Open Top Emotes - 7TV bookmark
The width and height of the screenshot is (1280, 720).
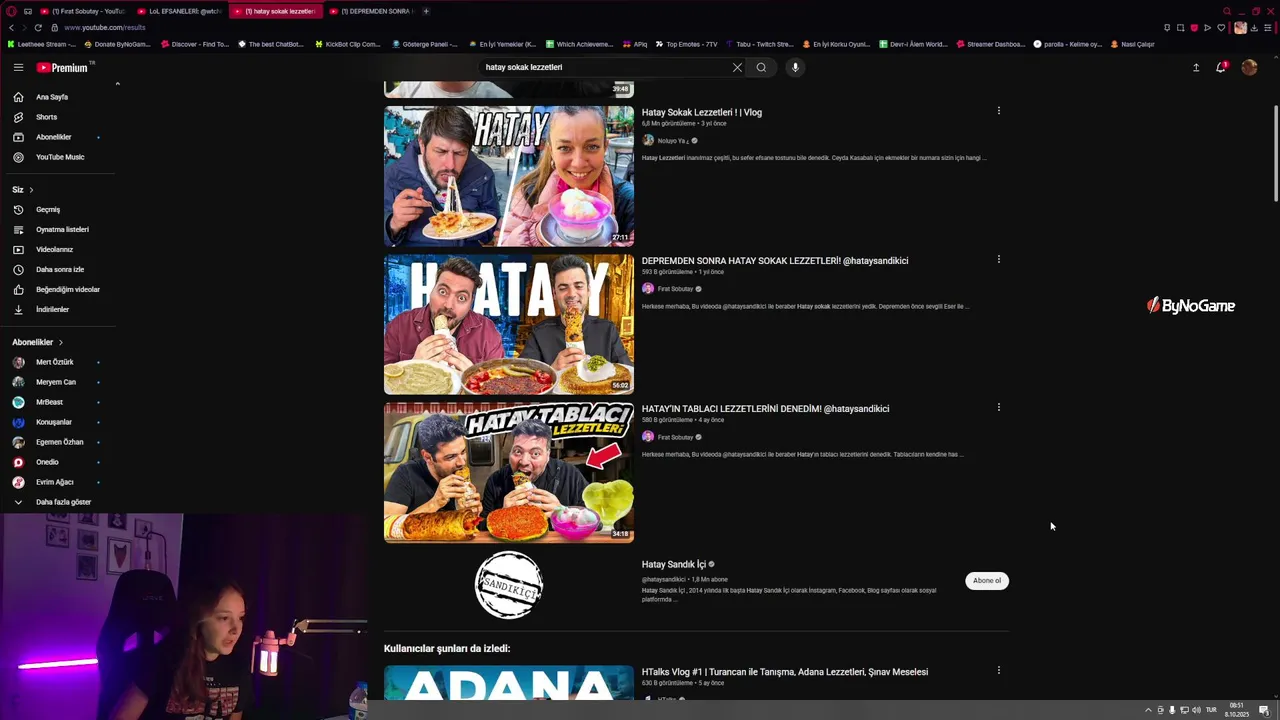686,44
